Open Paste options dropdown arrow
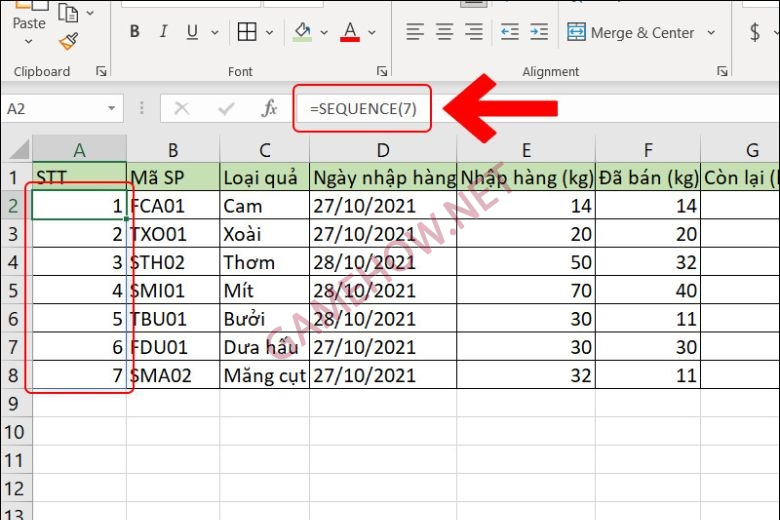The width and height of the screenshot is (780, 520). 28,42
